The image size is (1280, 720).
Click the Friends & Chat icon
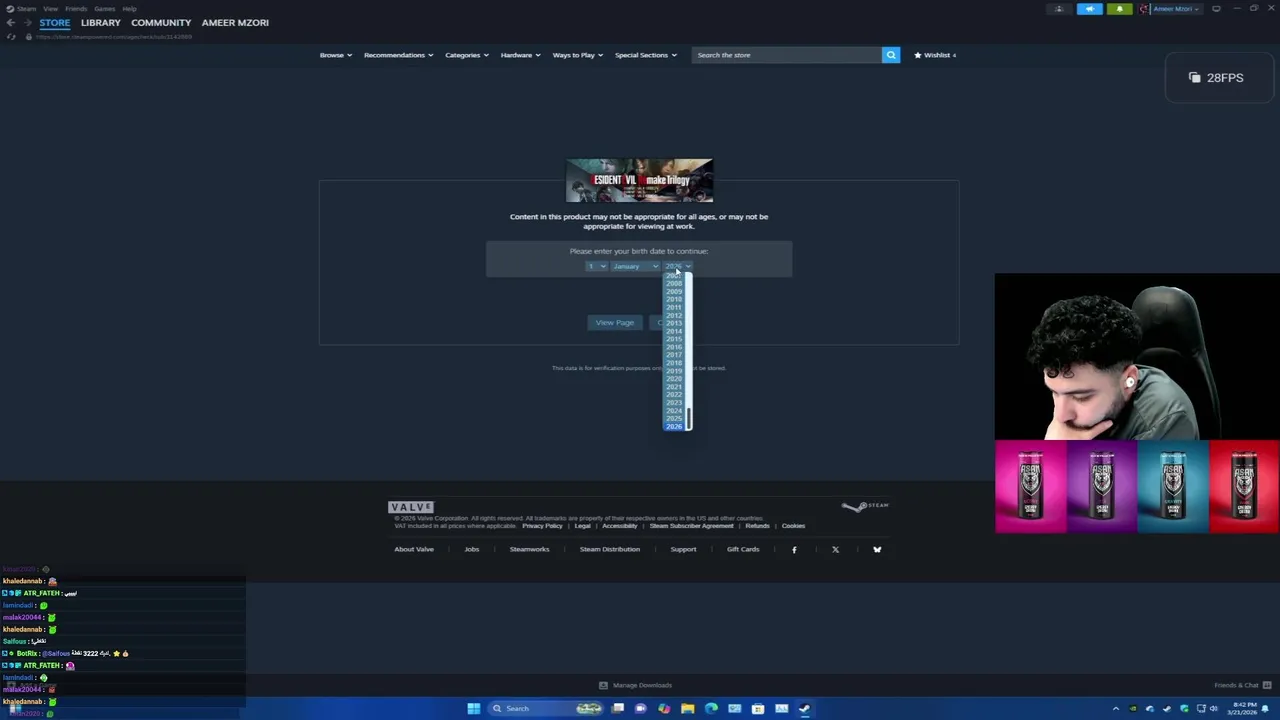tap(1266, 685)
